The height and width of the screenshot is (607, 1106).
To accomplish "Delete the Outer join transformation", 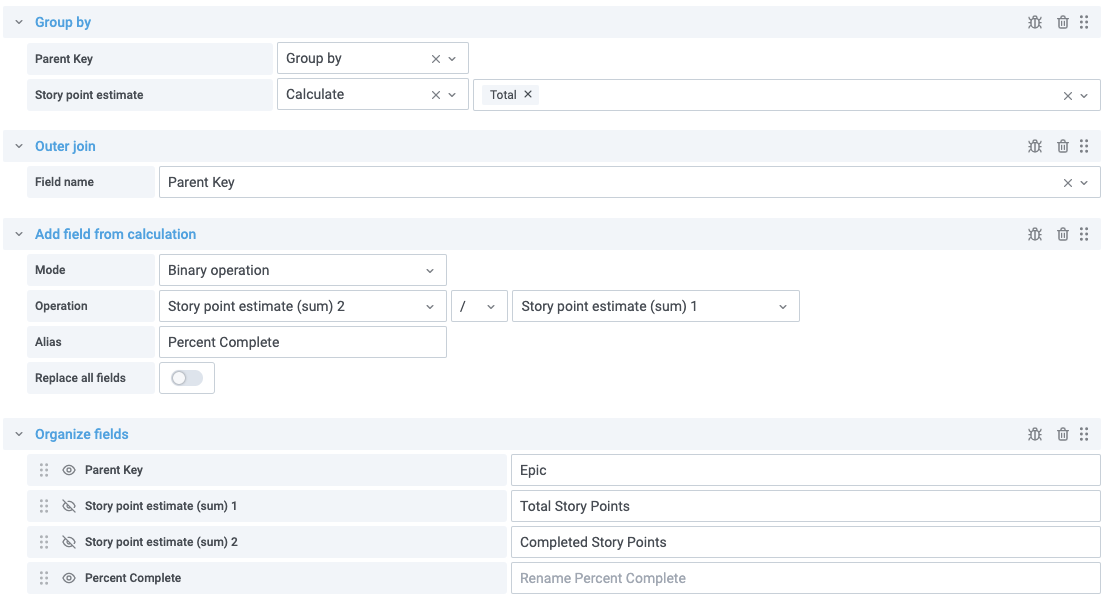I will (1063, 145).
